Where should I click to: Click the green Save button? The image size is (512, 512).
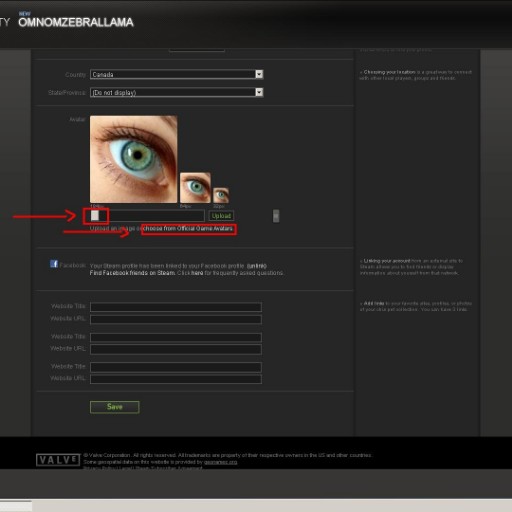pyautogui.click(x=115, y=407)
